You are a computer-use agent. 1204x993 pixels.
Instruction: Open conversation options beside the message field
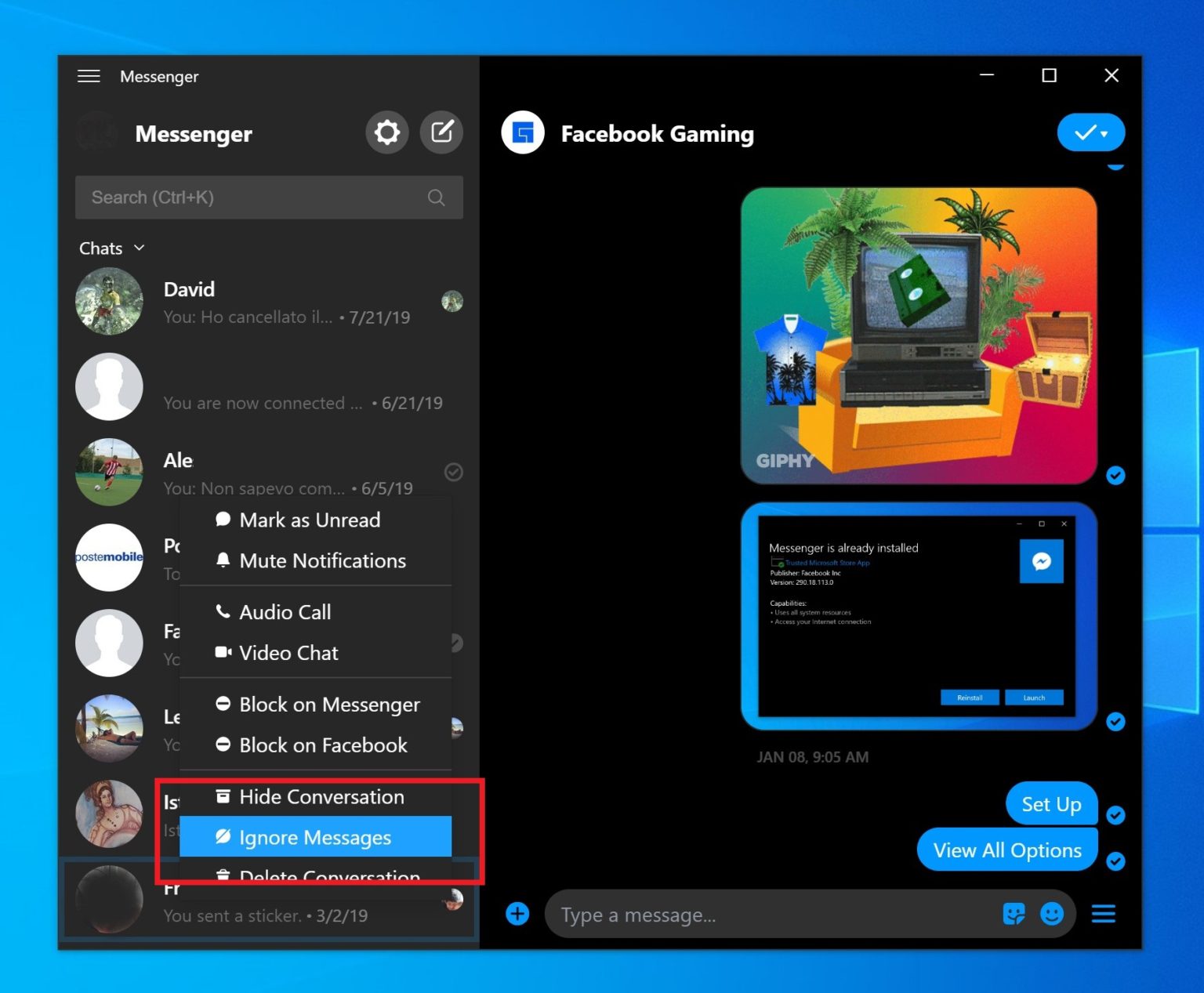pyautogui.click(x=1103, y=914)
